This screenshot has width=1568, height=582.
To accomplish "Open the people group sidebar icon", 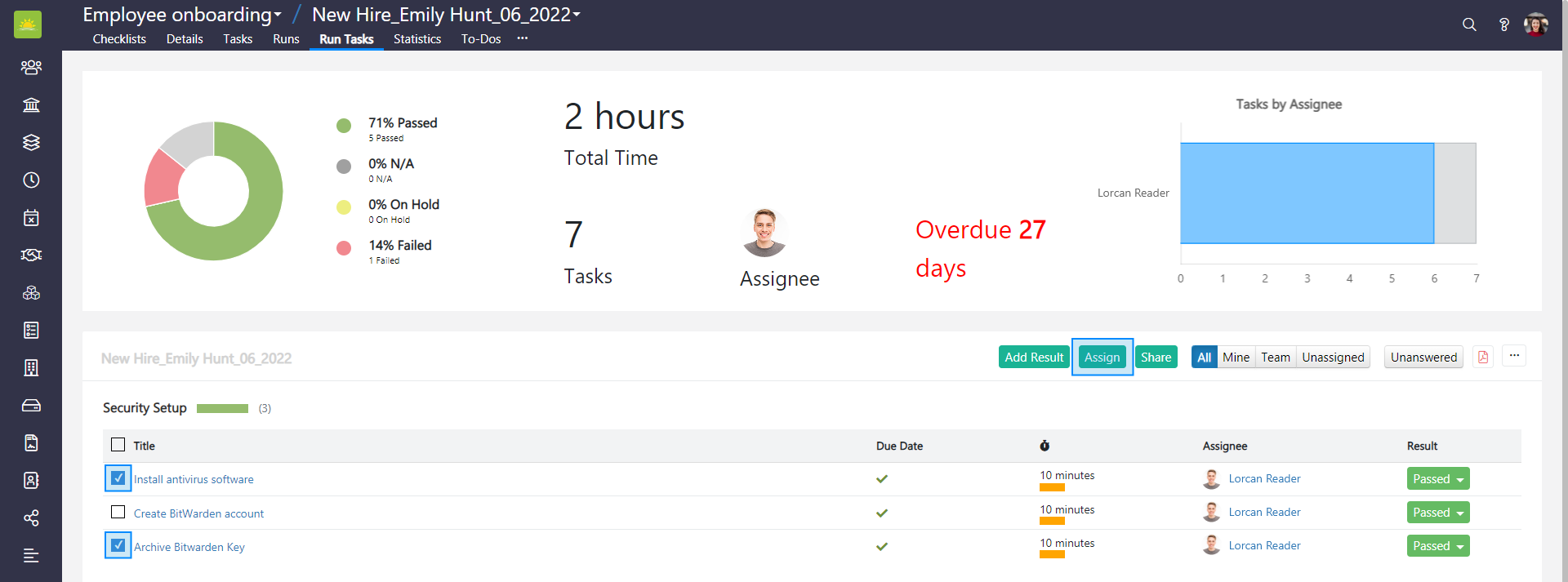I will point(31,67).
